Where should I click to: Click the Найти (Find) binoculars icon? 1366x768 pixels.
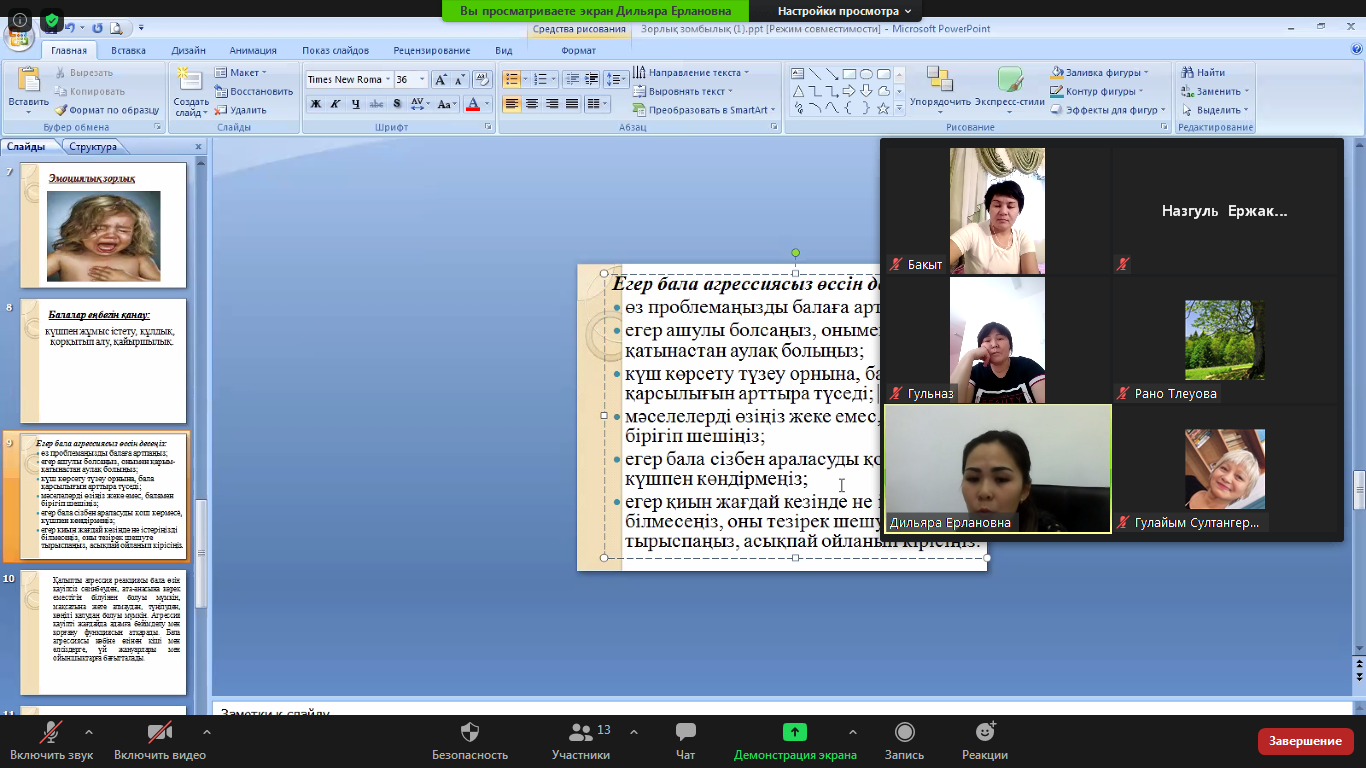[x=1188, y=73]
